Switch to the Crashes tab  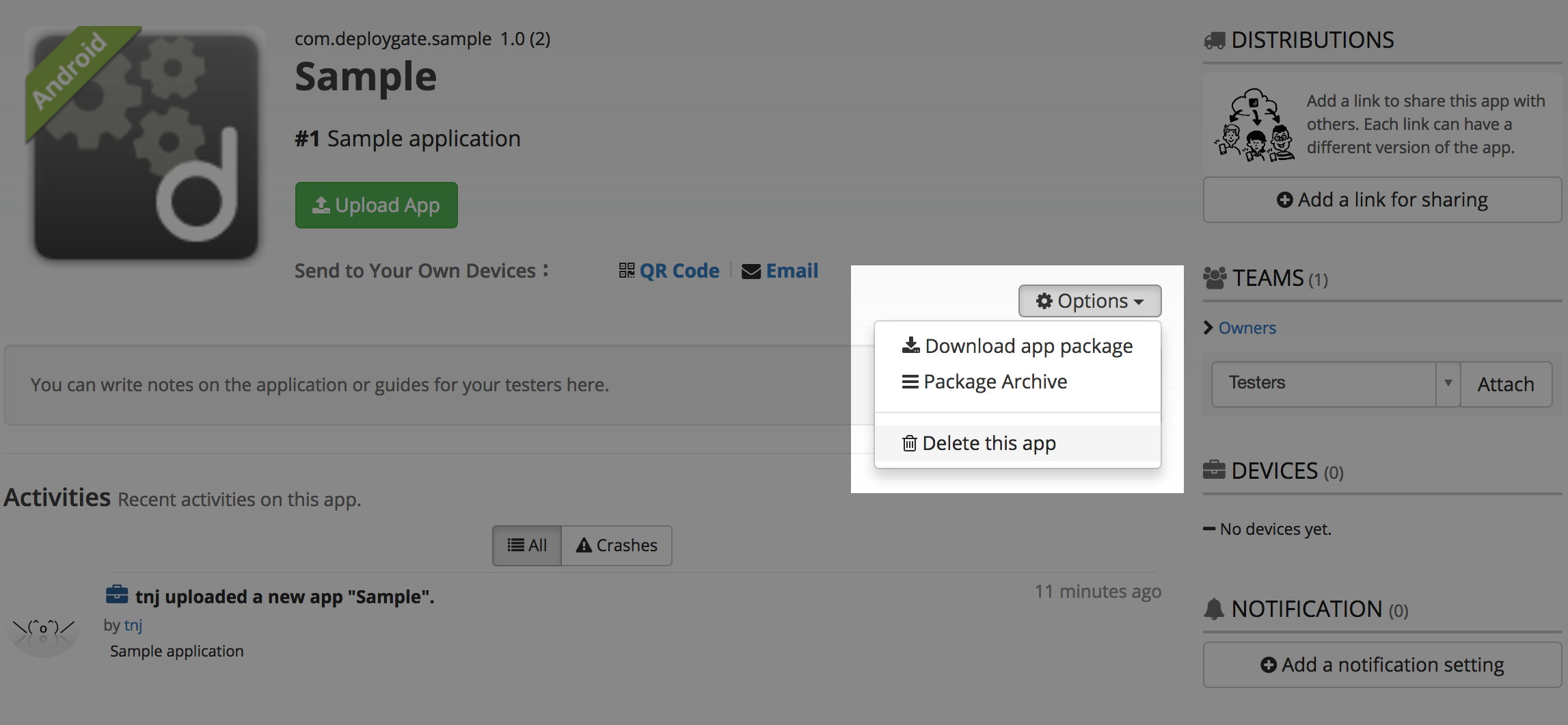coord(616,545)
